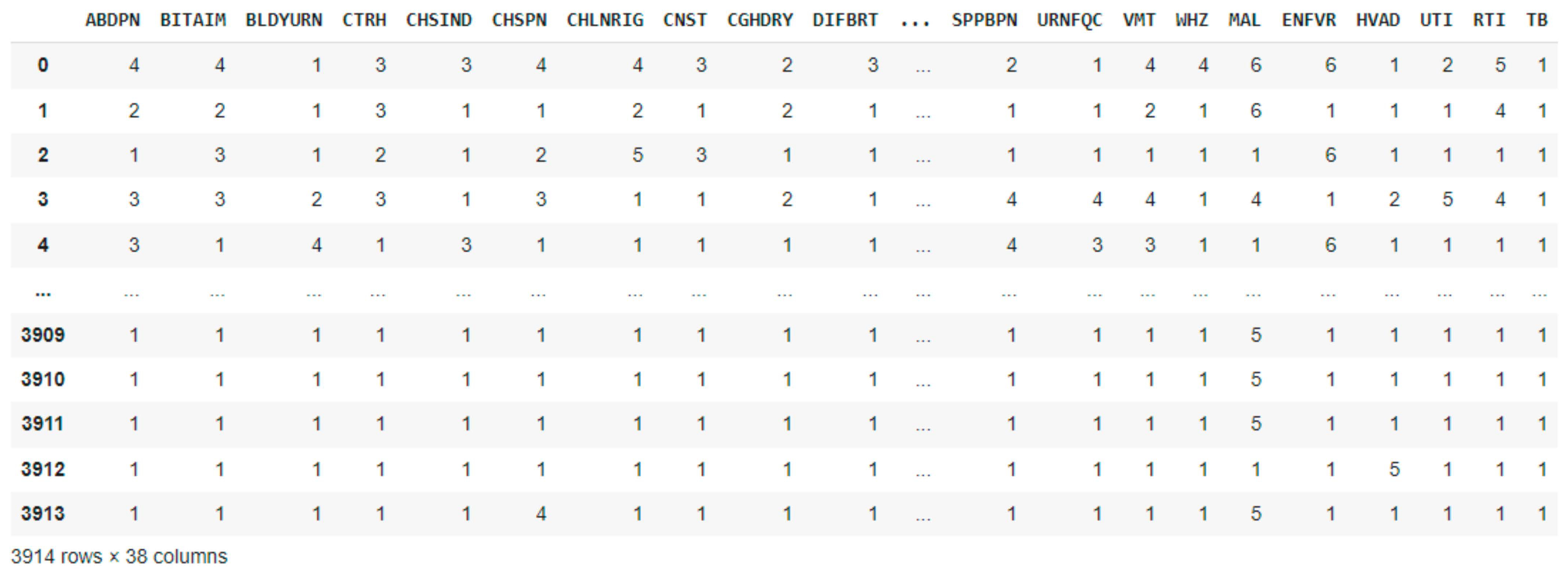Select the SPPBPN column header
This screenshot has width=1568, height=575.
point(984,20)
